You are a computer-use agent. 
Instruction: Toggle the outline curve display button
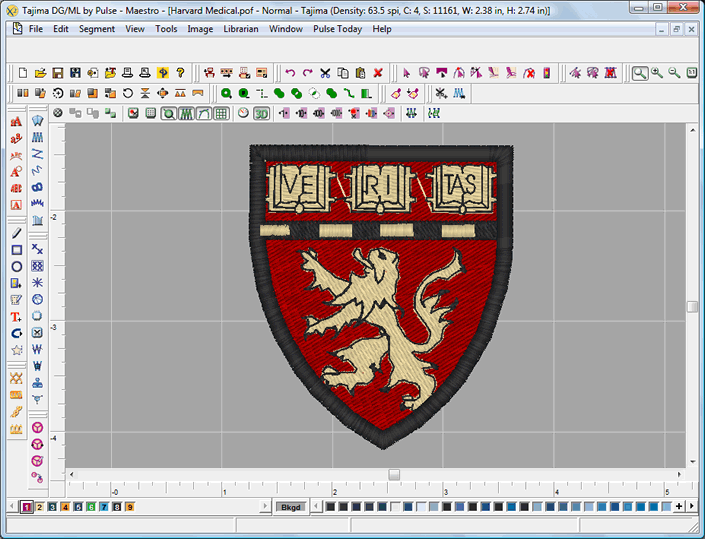tap(204, 113)
